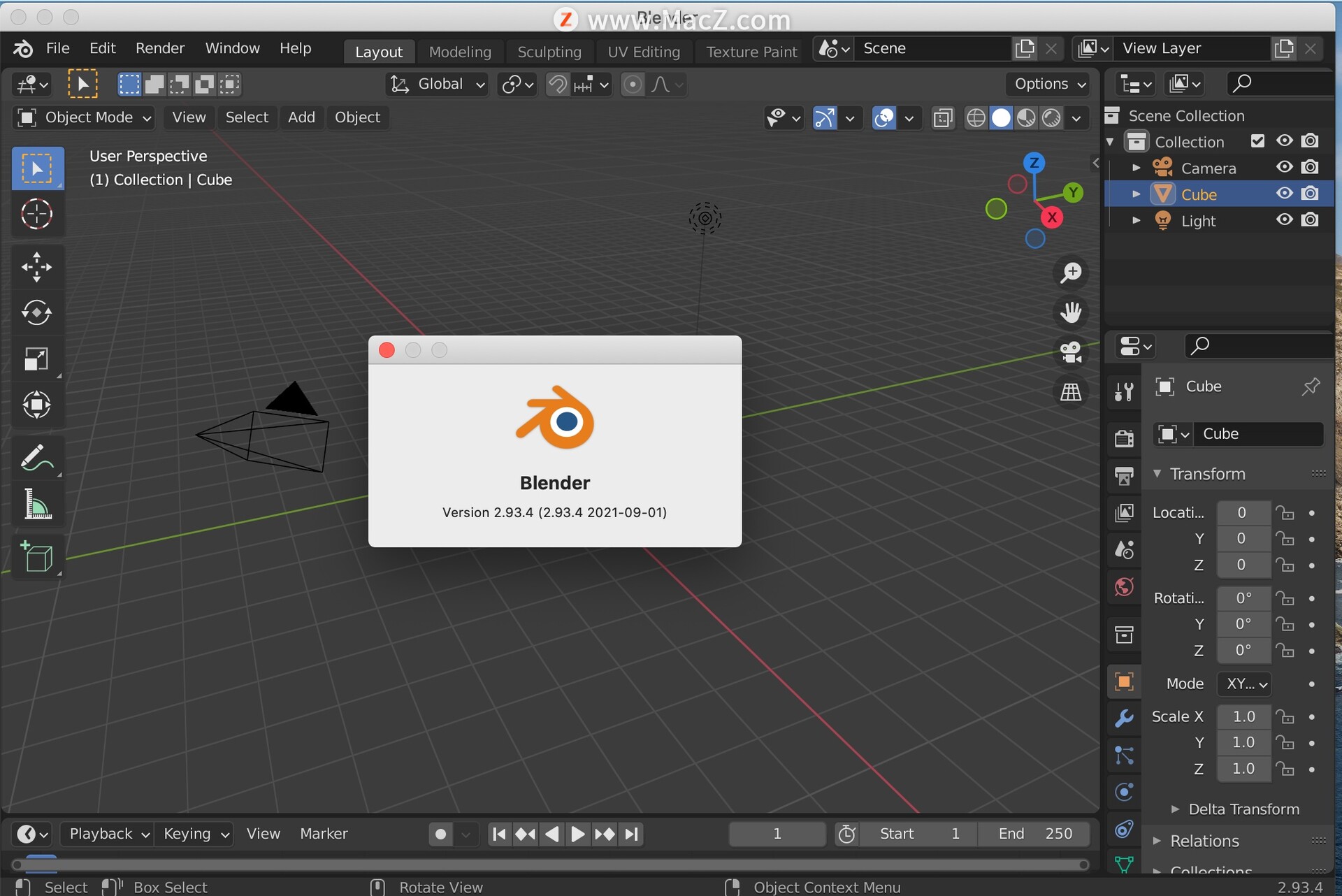
Task: Open the Tool properties tab
Action: [1124, 392]
